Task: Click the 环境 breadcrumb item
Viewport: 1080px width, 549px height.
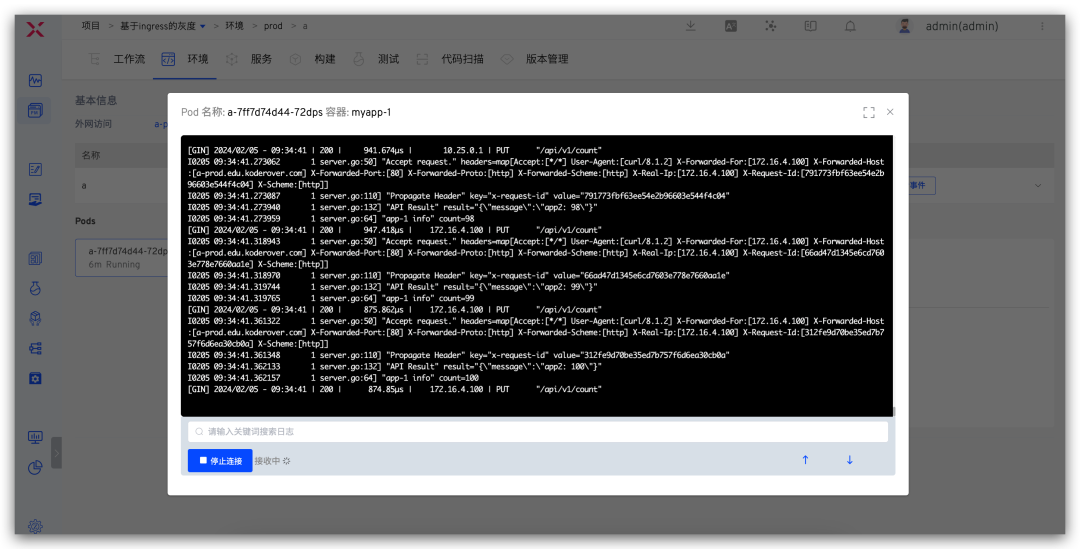Action: click(x=235, y=26)
